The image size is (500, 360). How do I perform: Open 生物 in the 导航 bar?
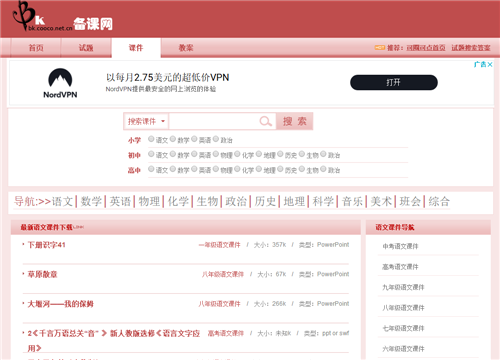coord(207,201)
